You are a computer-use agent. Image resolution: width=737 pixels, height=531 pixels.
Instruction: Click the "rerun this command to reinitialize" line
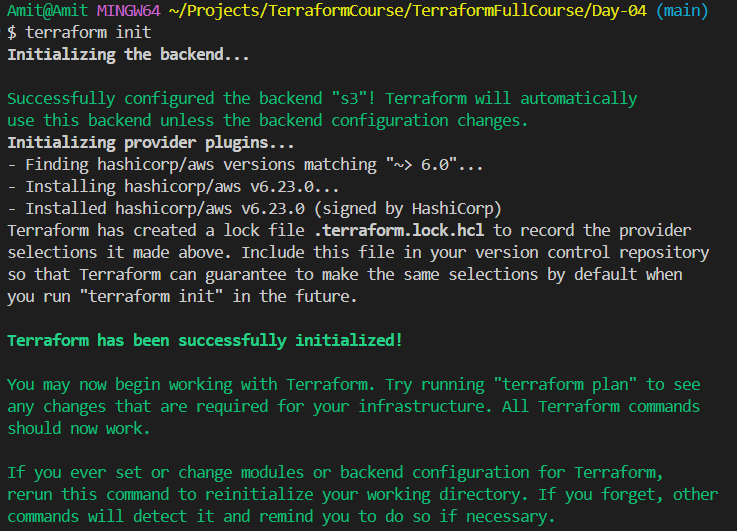tap(362, 495)
